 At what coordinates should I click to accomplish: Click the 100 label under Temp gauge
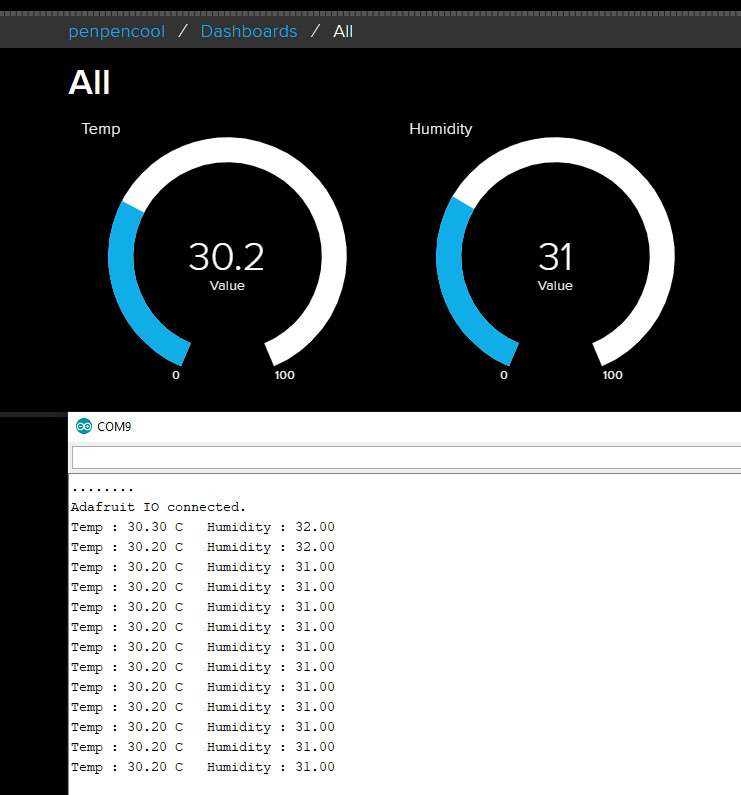[x=285, y=375]
